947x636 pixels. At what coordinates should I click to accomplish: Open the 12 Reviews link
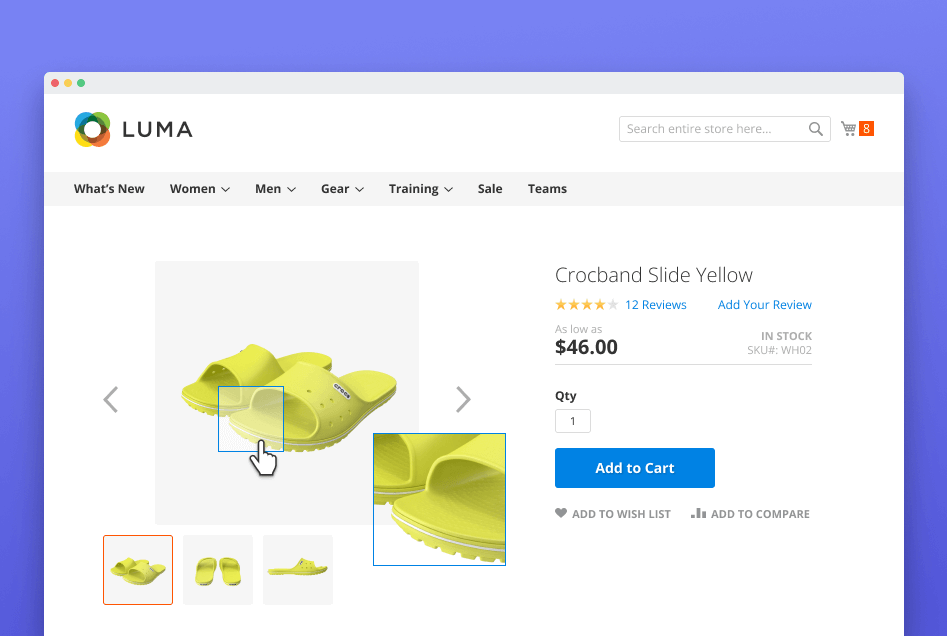click(x=655, y=305)
